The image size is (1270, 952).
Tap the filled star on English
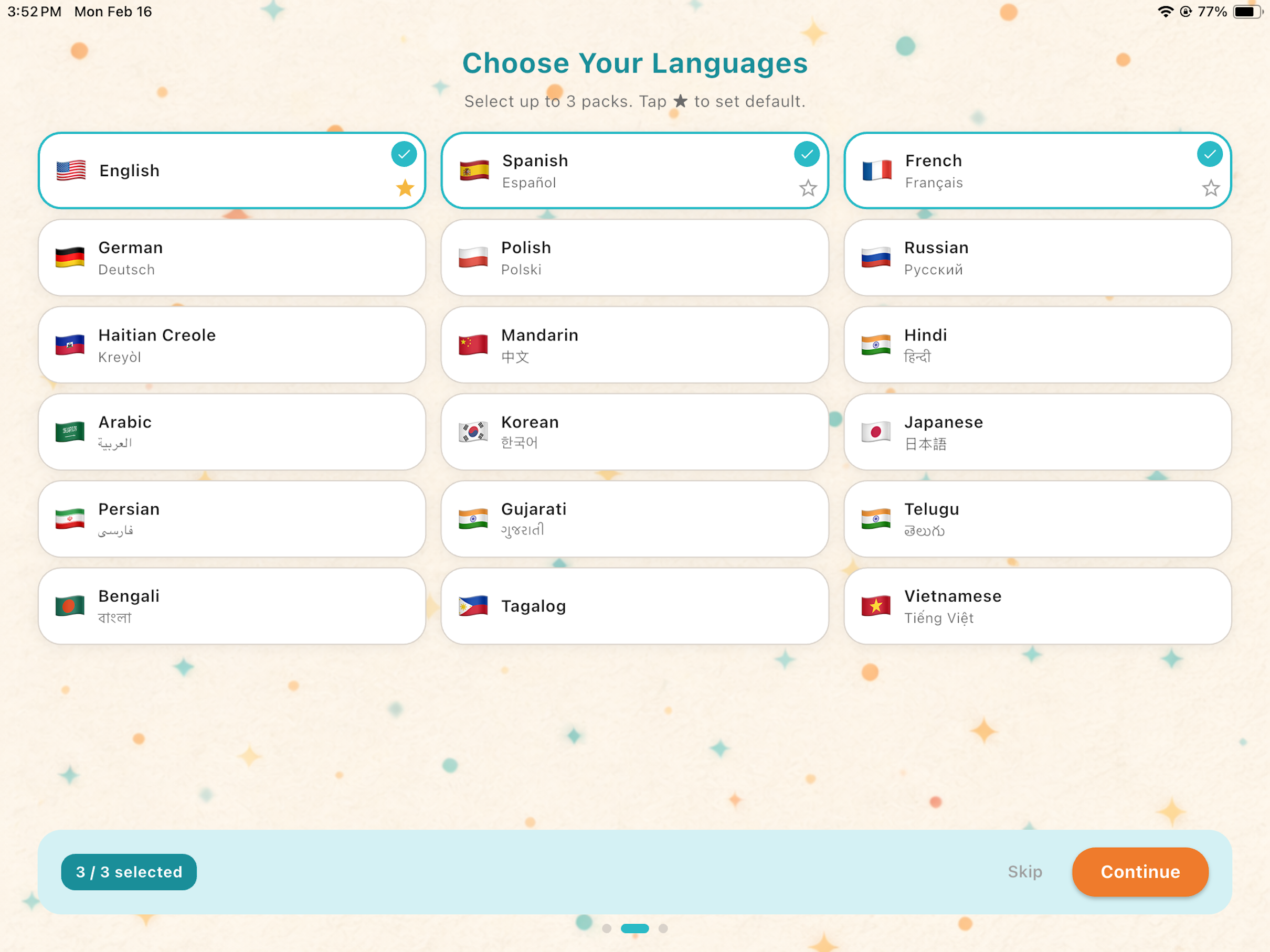(404, 188)
